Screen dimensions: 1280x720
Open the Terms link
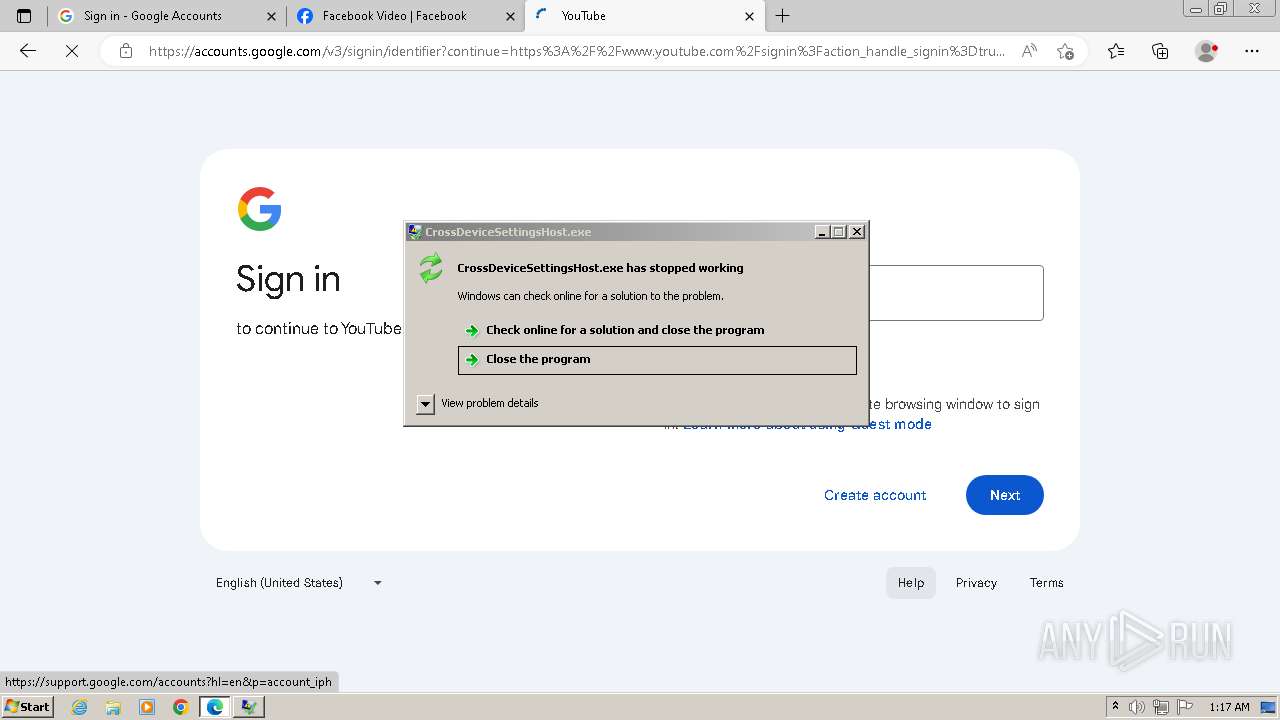coord(1047,583)
